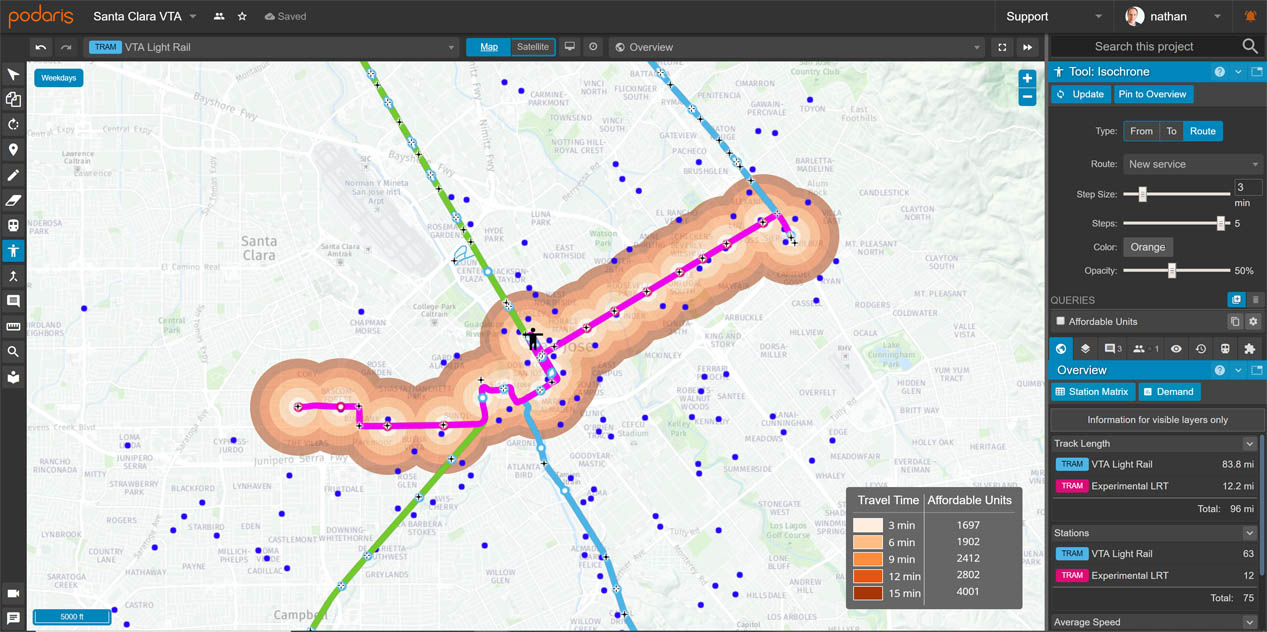Set isochrone type to To
The height and width of the screenshot is (632, 1267).
point(1171,131)
